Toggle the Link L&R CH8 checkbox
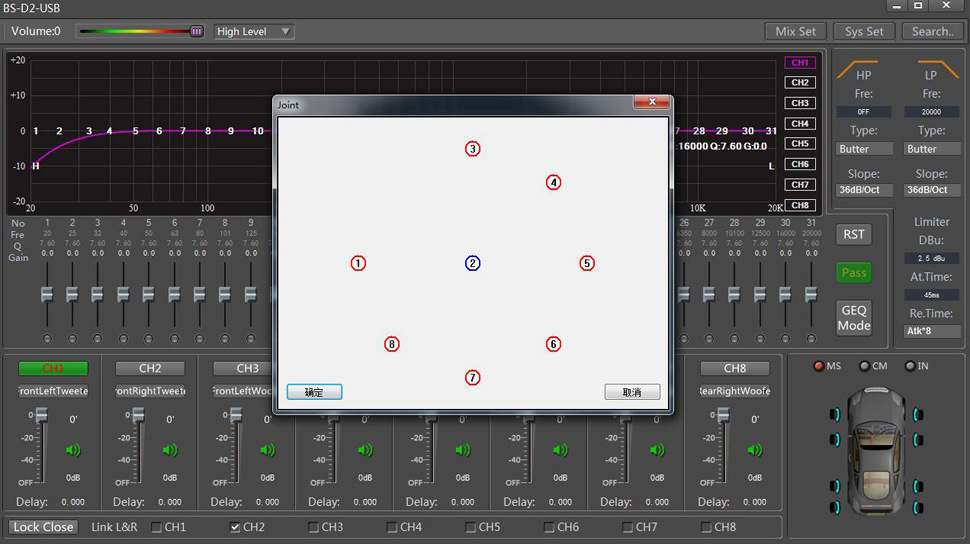970x544 pixels. click(x=706, y=527)
